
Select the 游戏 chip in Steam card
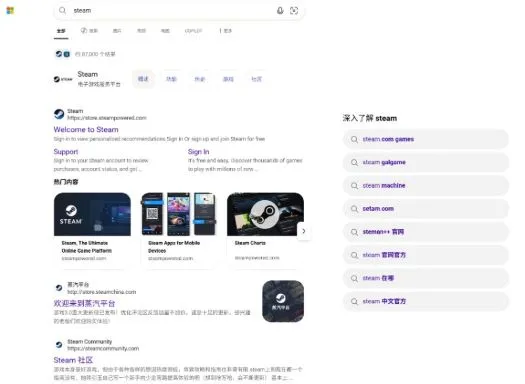228,79
